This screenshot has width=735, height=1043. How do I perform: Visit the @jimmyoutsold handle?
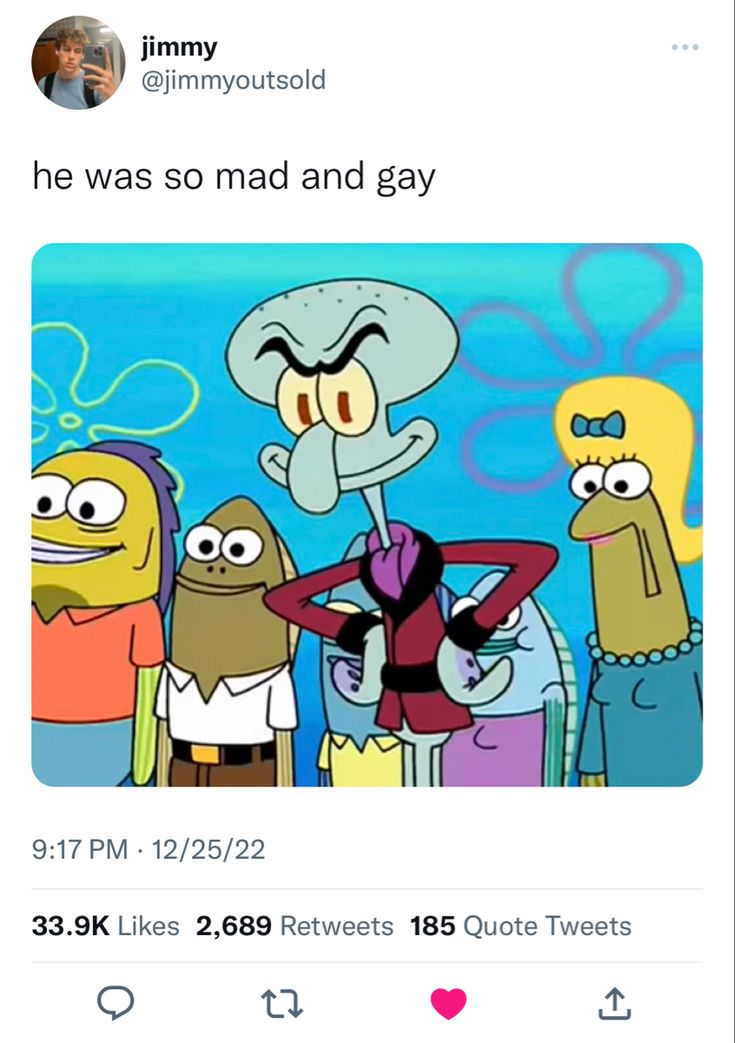(x=233, y=80)
